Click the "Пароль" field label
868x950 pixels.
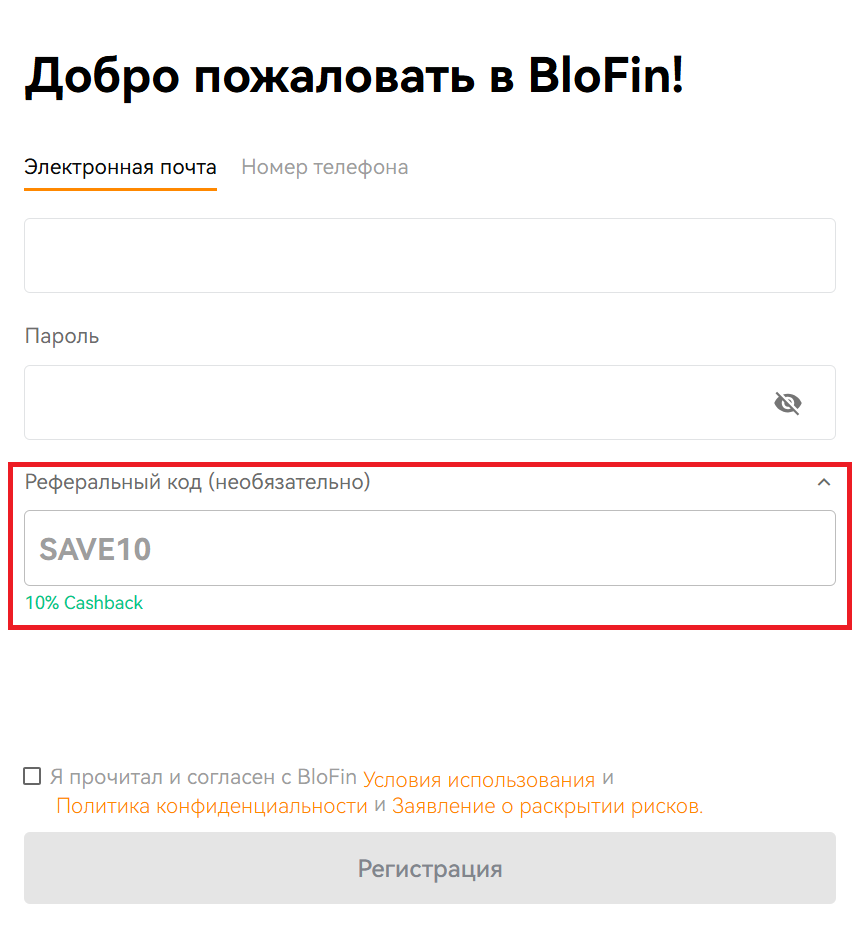coord(61,336)
